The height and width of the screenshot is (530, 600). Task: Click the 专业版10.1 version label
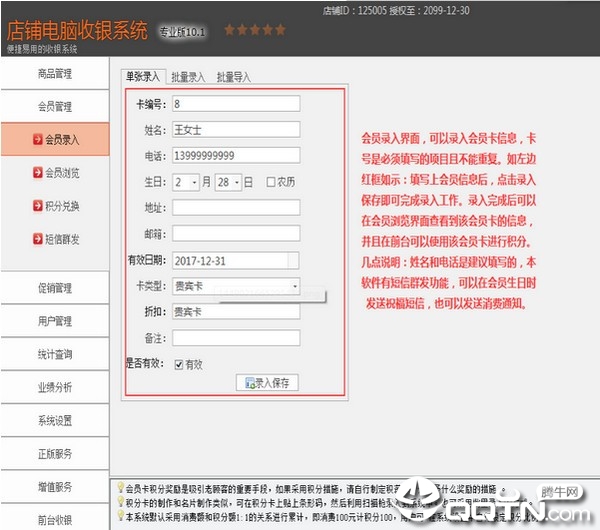182,32
